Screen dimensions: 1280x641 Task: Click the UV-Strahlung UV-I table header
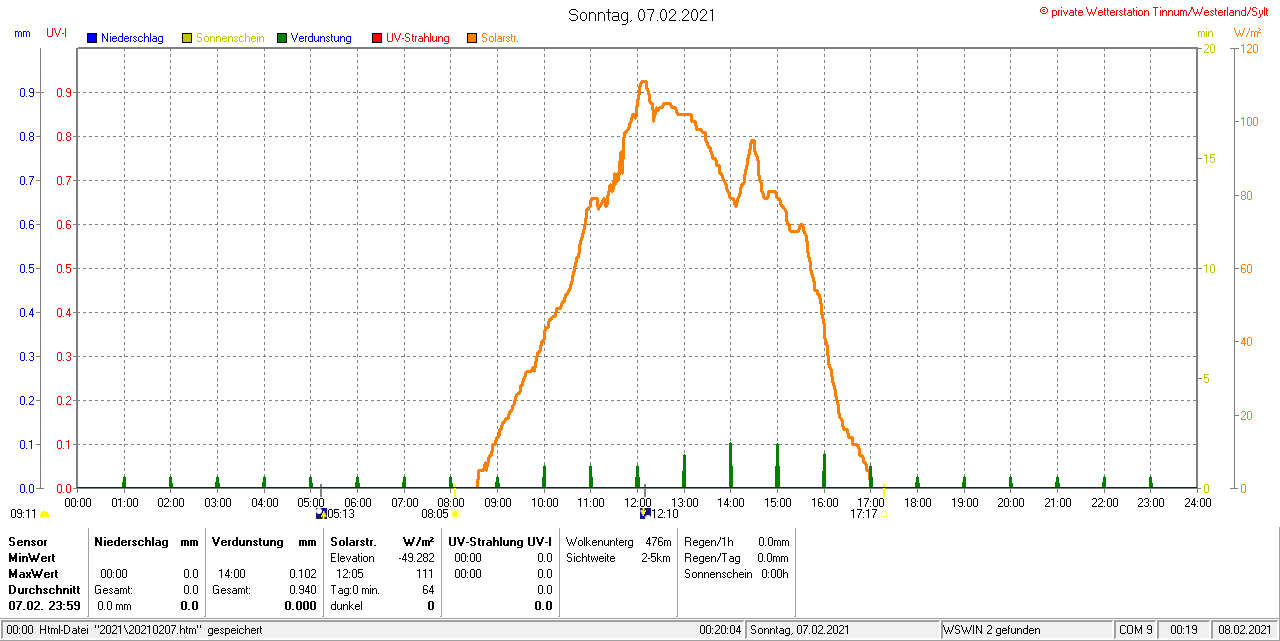pyautogui.click(x=500, y=541)
